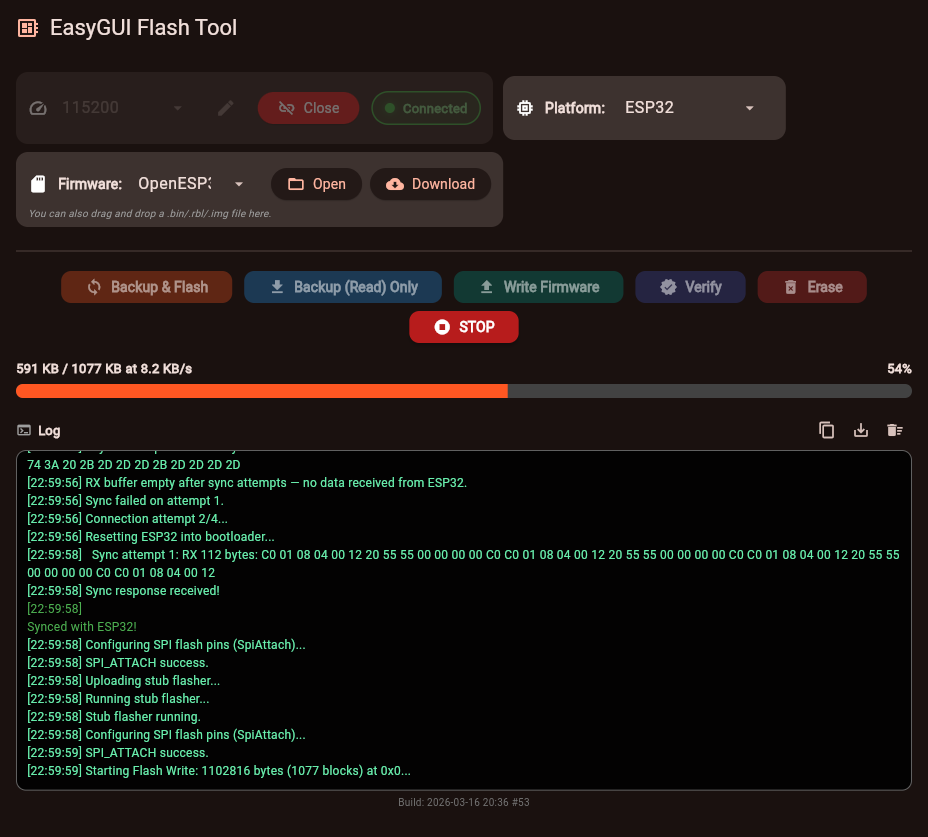928x837 pixels.
Task: Open the 115200 baud rate dropdown
Action: [123, 108]
